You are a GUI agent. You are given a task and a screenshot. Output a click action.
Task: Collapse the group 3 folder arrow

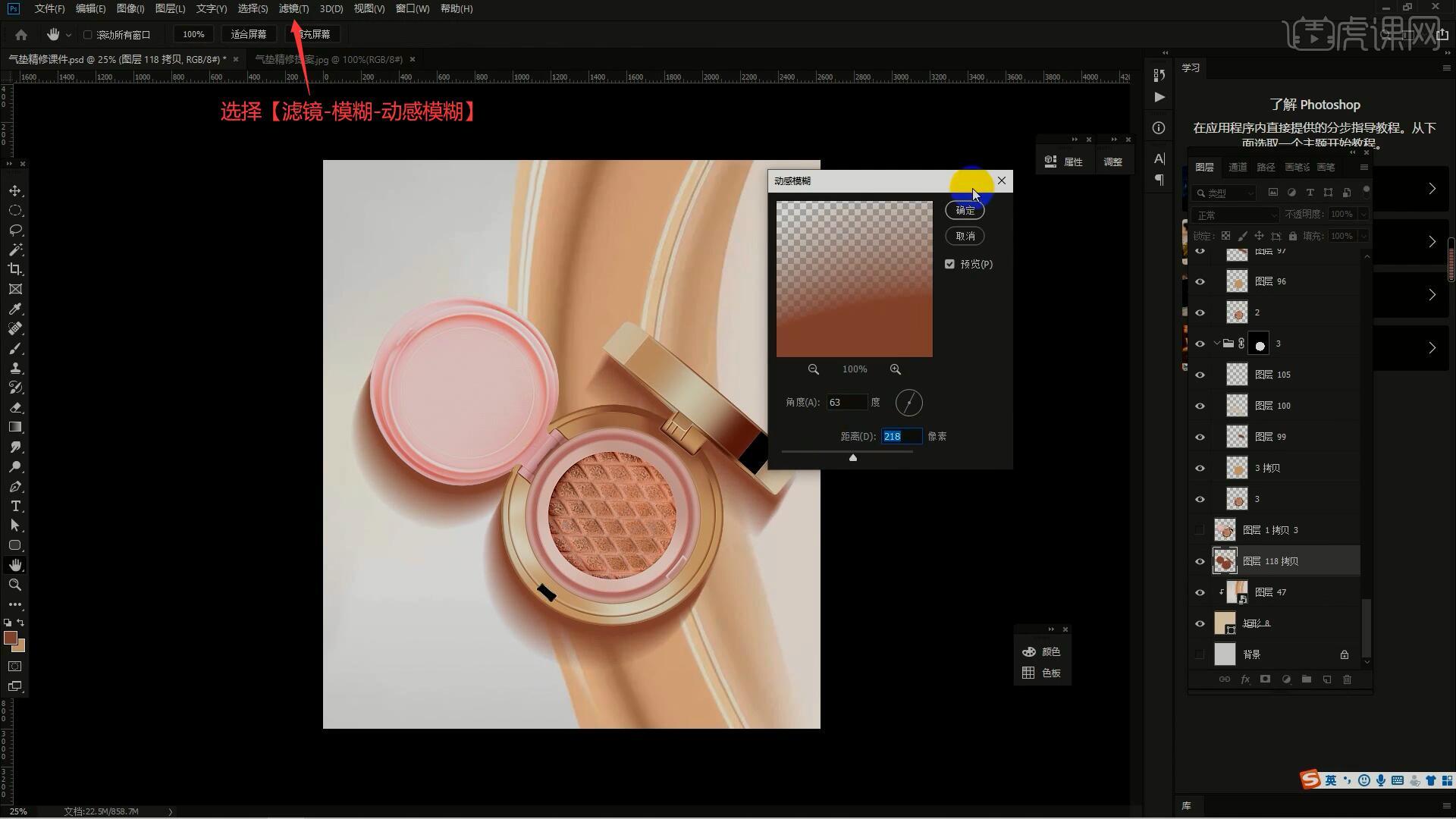click(x=1216, y=344)
